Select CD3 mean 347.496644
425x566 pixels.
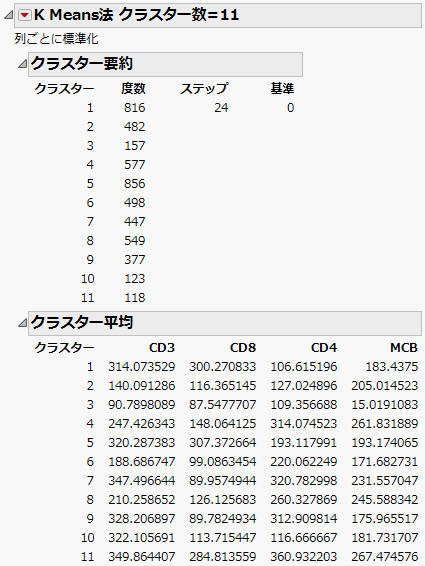(142, 481)
